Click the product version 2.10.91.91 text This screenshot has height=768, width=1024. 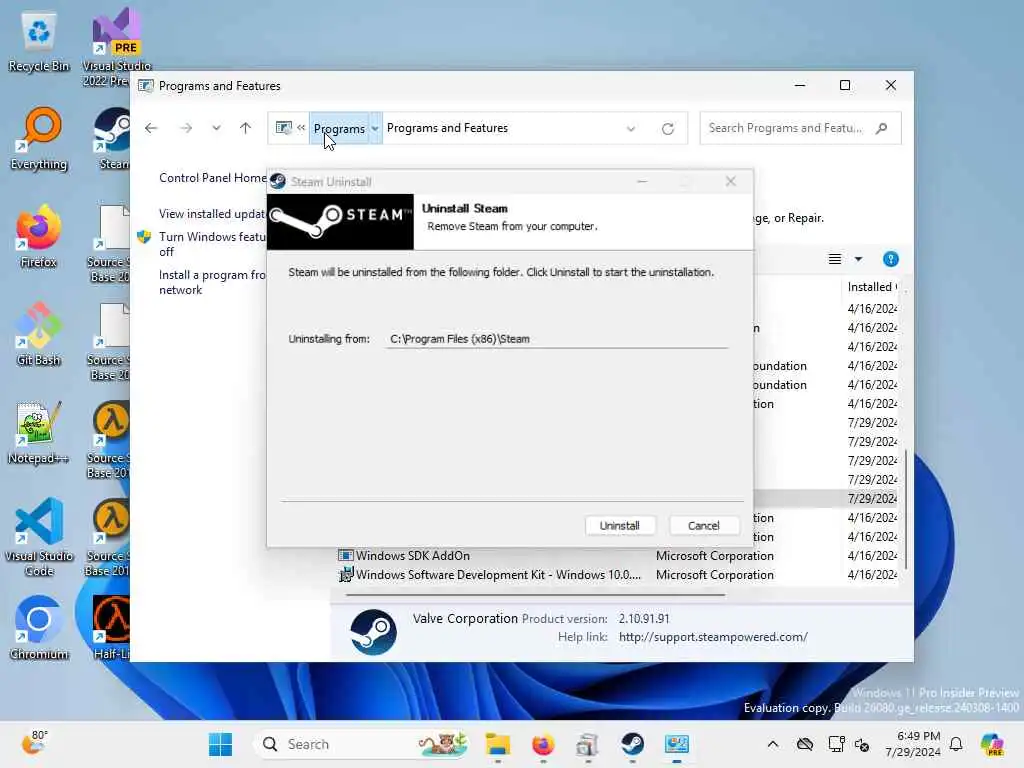644,618
